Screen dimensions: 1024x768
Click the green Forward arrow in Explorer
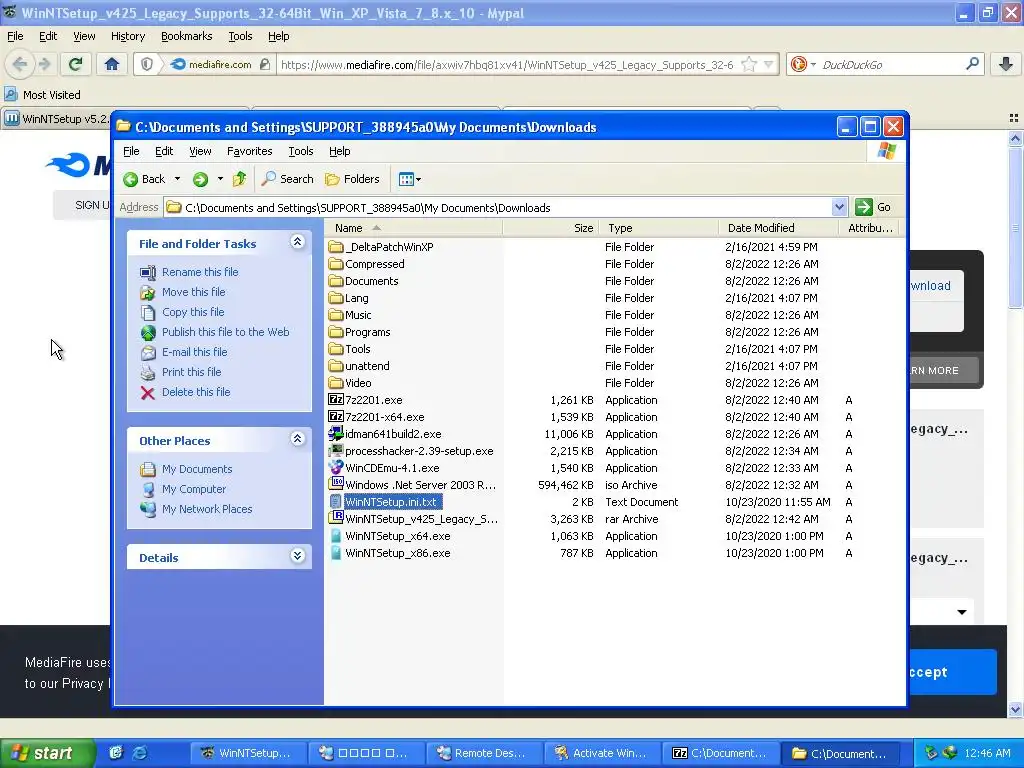(200, 179)
